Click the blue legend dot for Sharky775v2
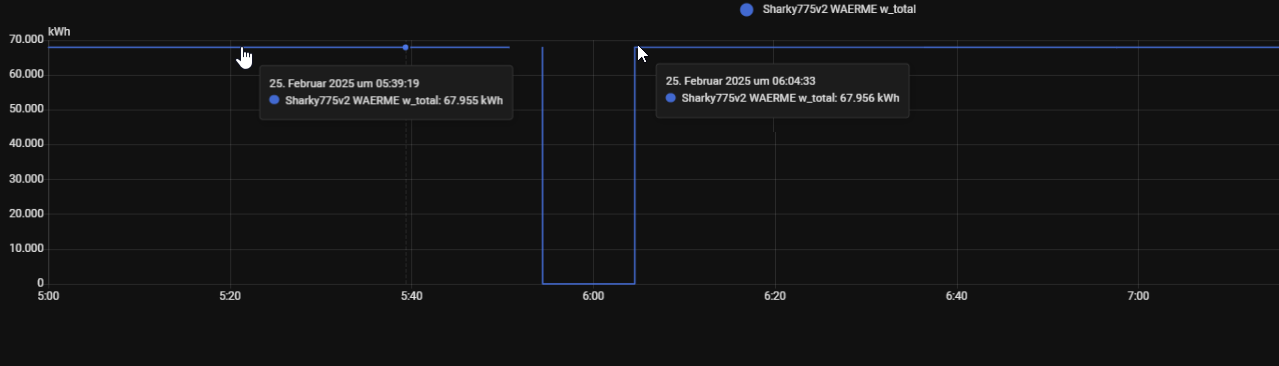Screen dimensions: 1279x366 click(746, 9)
